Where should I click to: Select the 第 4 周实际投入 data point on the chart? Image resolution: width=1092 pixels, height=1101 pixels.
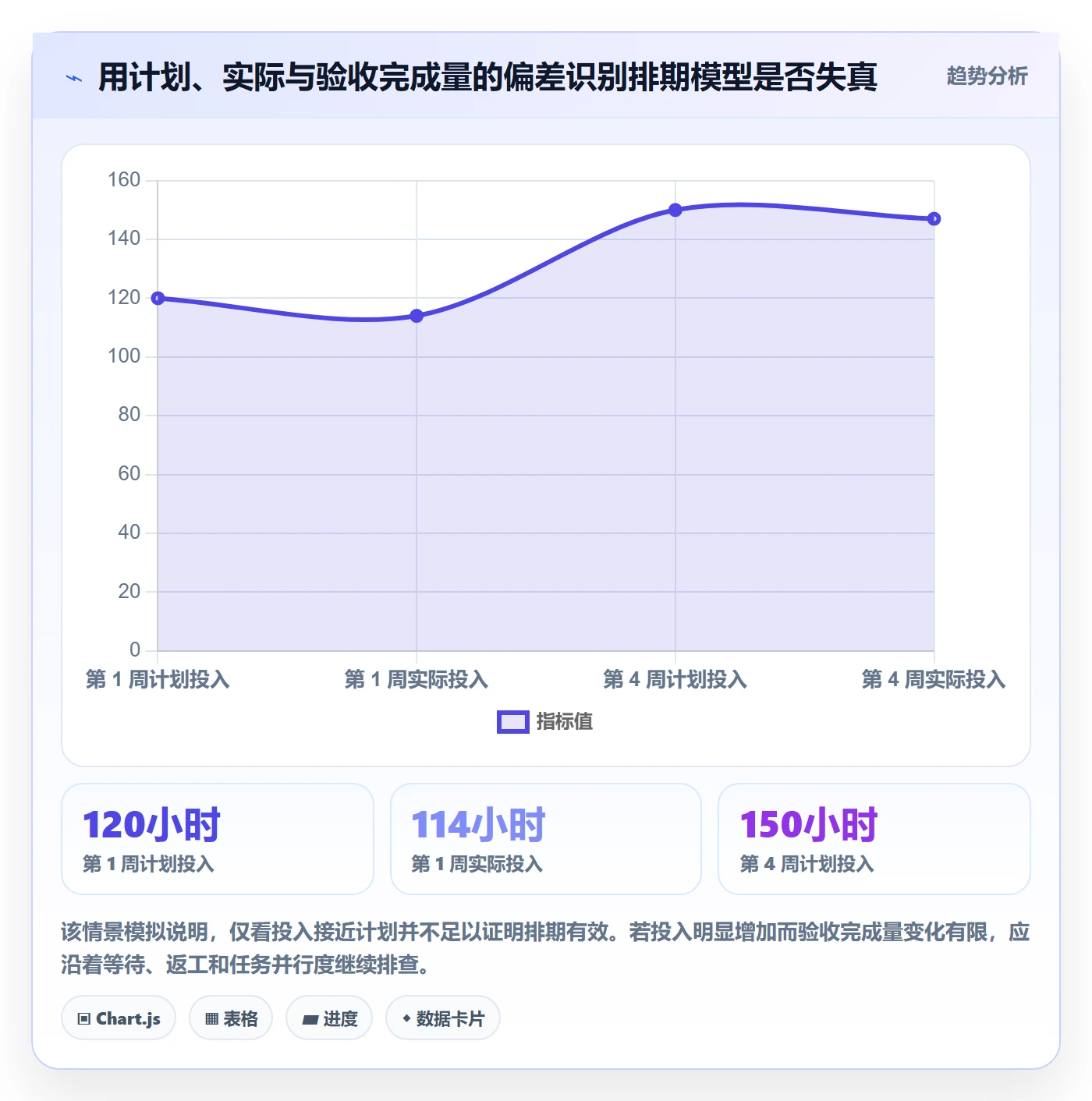tap(934, 219)
